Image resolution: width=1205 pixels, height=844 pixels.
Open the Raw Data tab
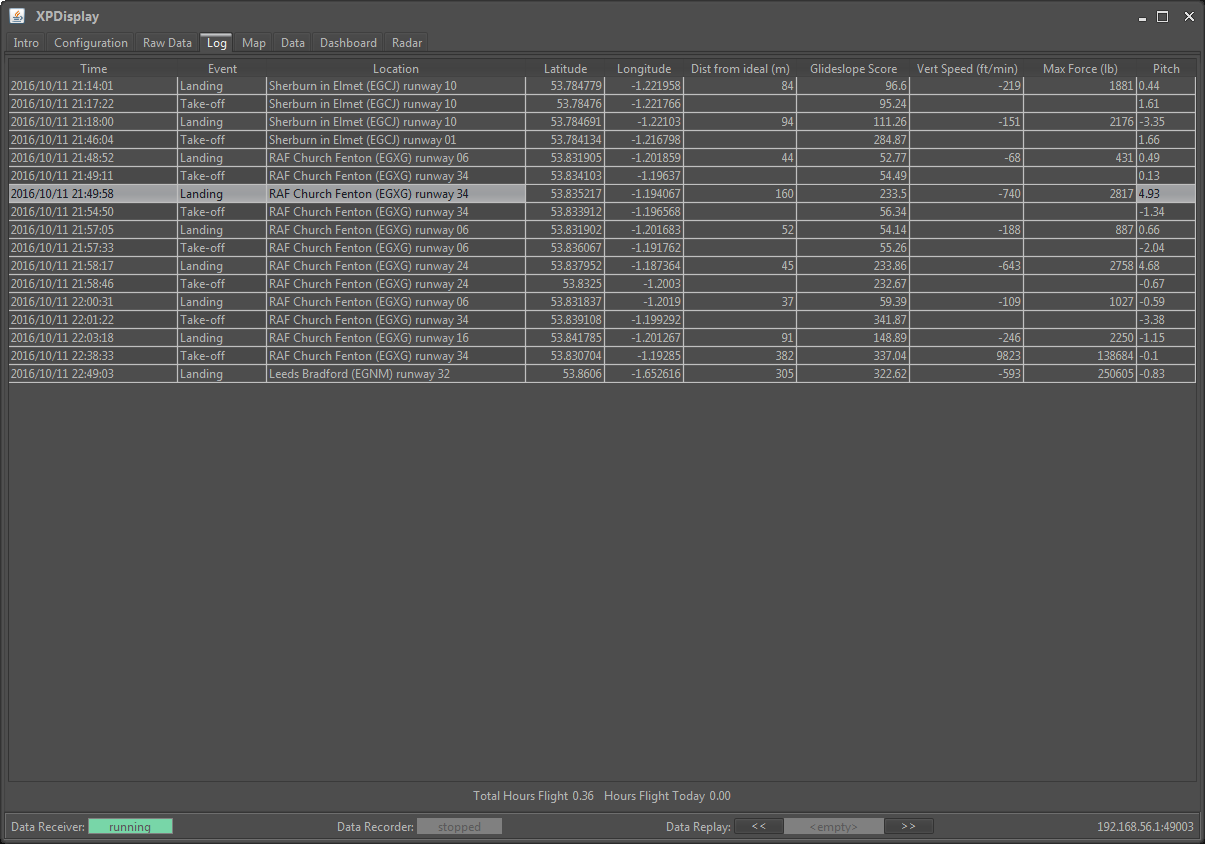pos(167,43)
